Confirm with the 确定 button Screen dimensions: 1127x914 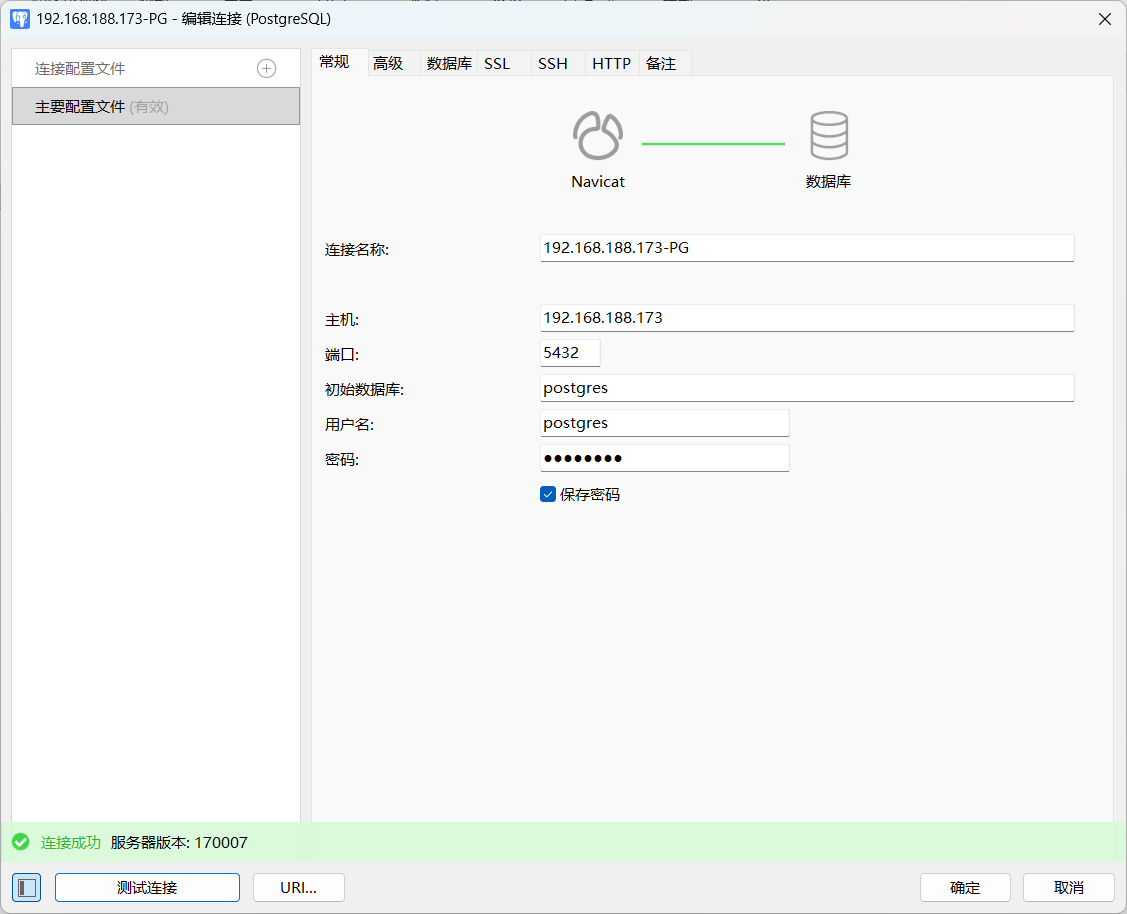click(965, 887)
